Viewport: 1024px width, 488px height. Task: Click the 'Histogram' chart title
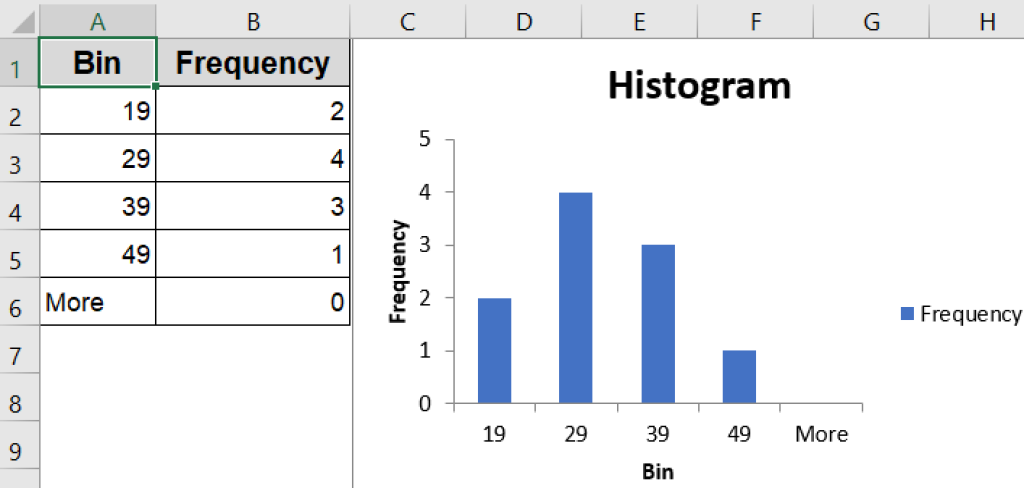(x=699, y=86)
